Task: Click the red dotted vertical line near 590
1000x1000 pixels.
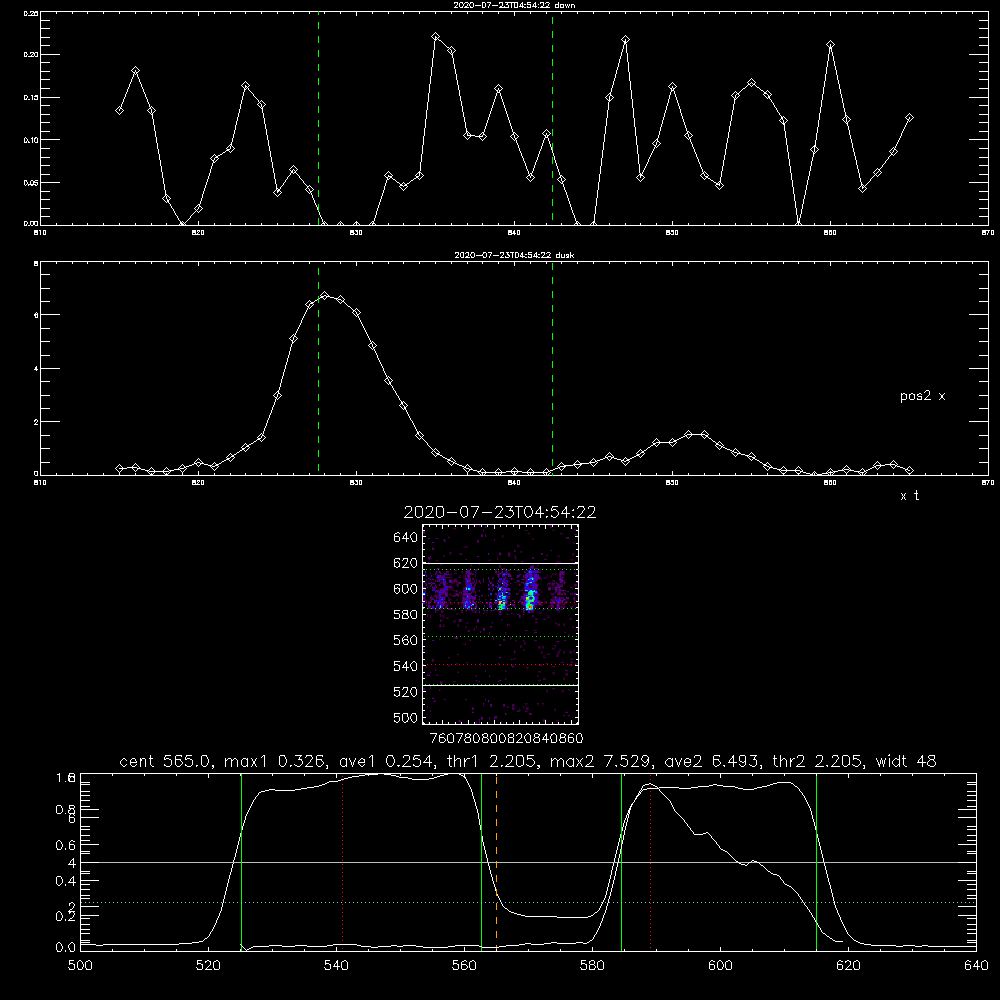Action: coord(651,861)
